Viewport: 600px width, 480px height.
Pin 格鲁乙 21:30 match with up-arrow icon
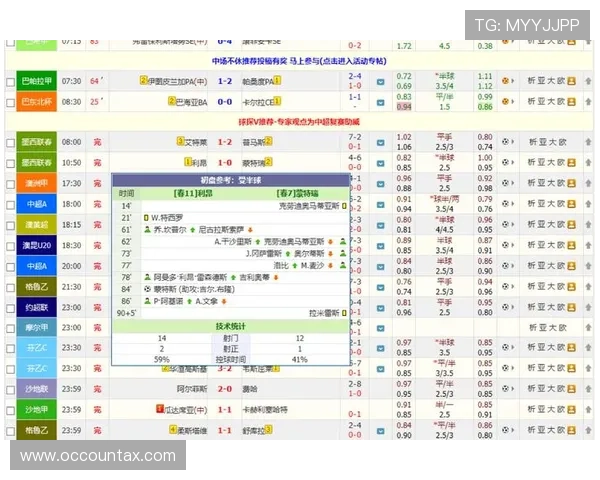(x=588, y=287)
